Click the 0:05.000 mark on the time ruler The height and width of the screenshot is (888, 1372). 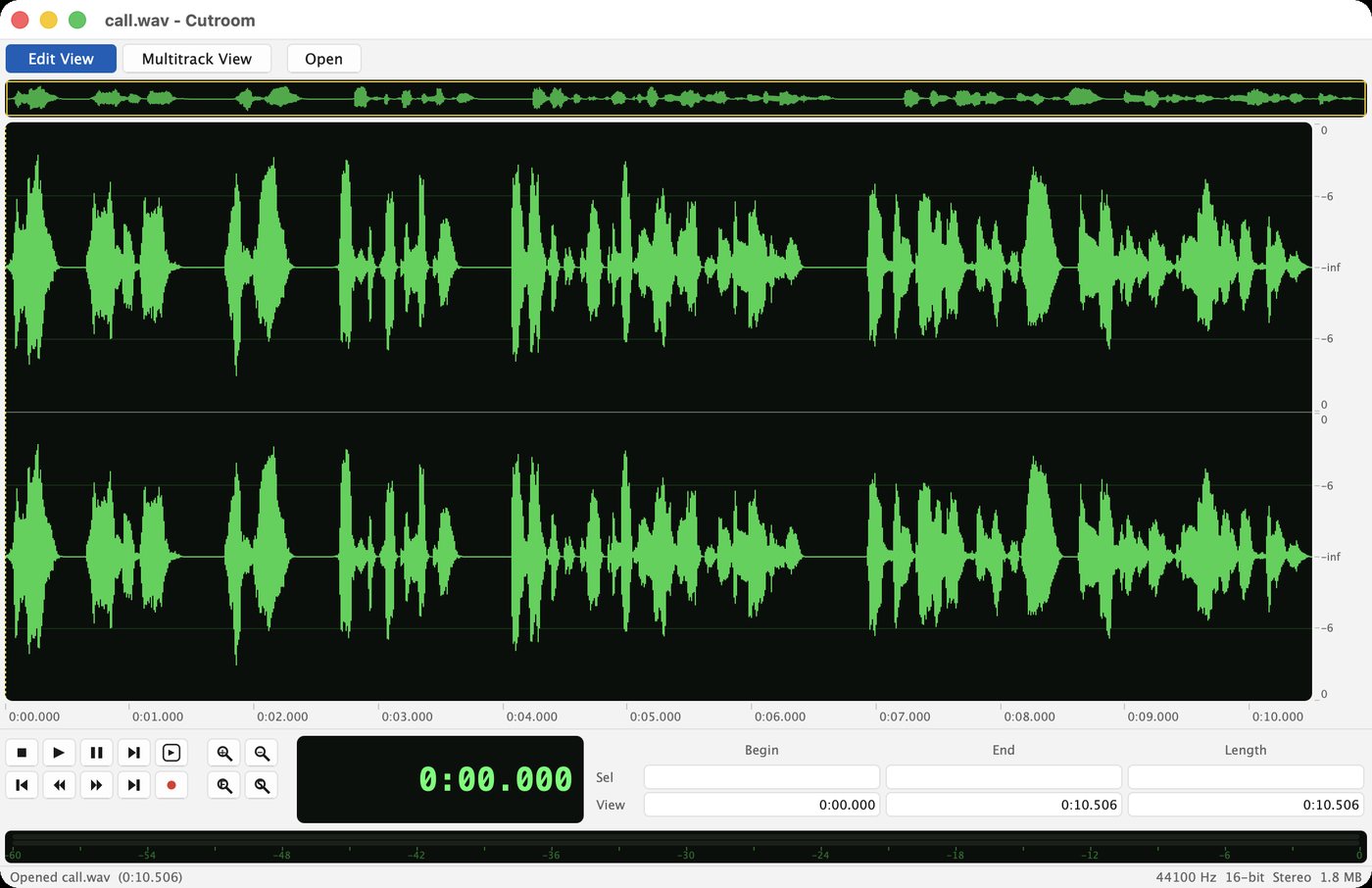(x=656, y=716)
